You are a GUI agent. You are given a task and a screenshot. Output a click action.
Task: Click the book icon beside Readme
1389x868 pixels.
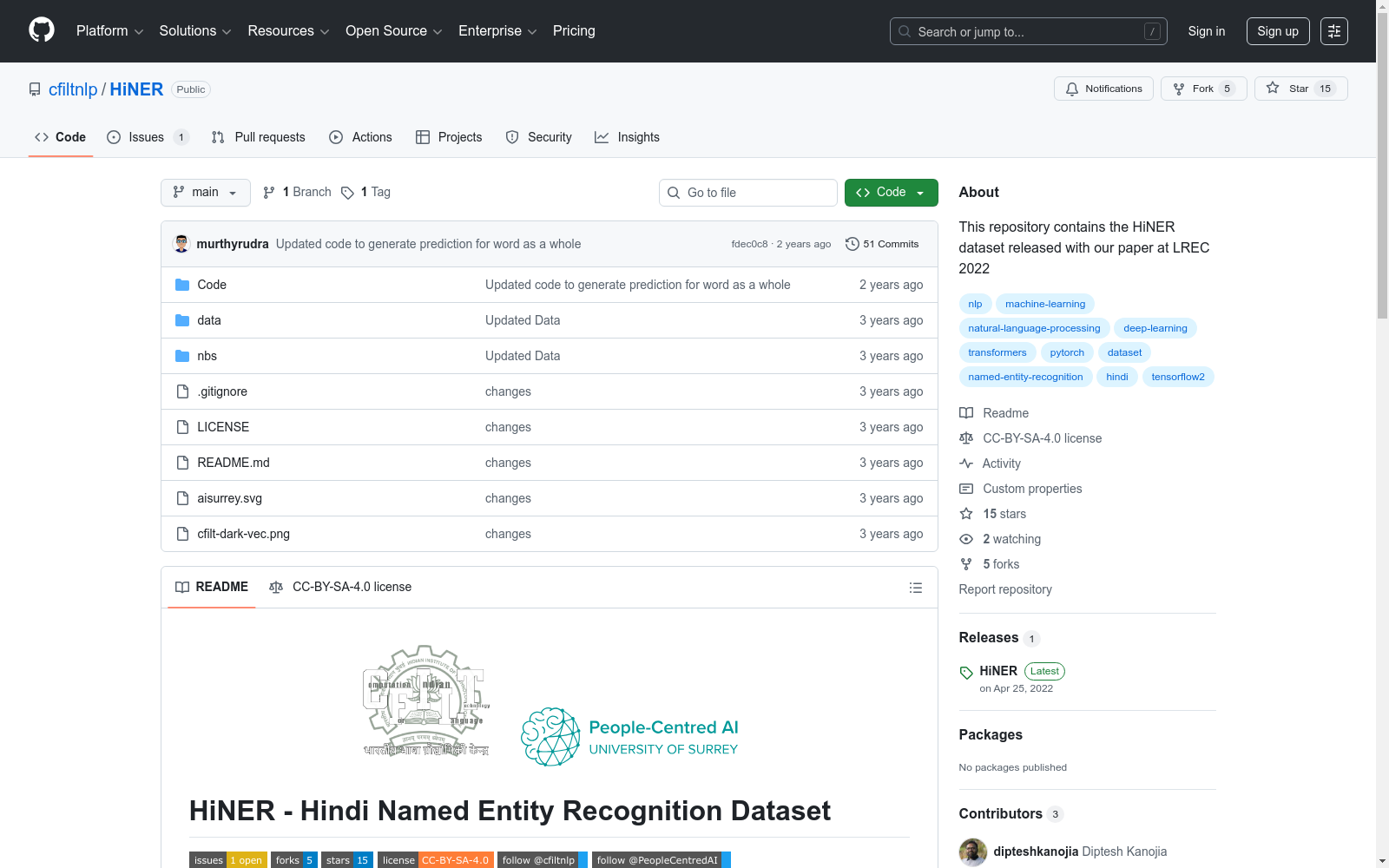tap(966, 413)
